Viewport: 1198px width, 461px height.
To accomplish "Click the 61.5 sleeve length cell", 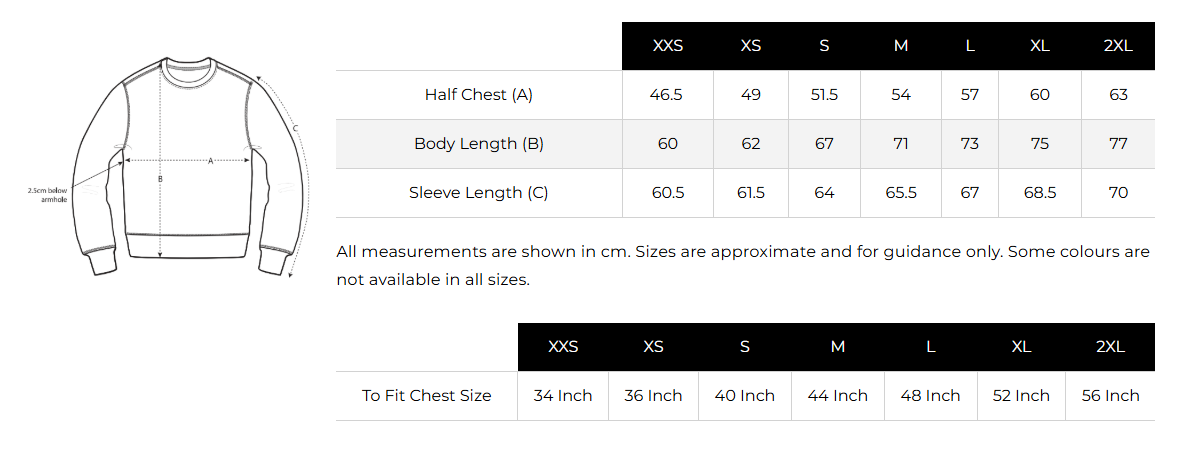I will tap(751, 193).
